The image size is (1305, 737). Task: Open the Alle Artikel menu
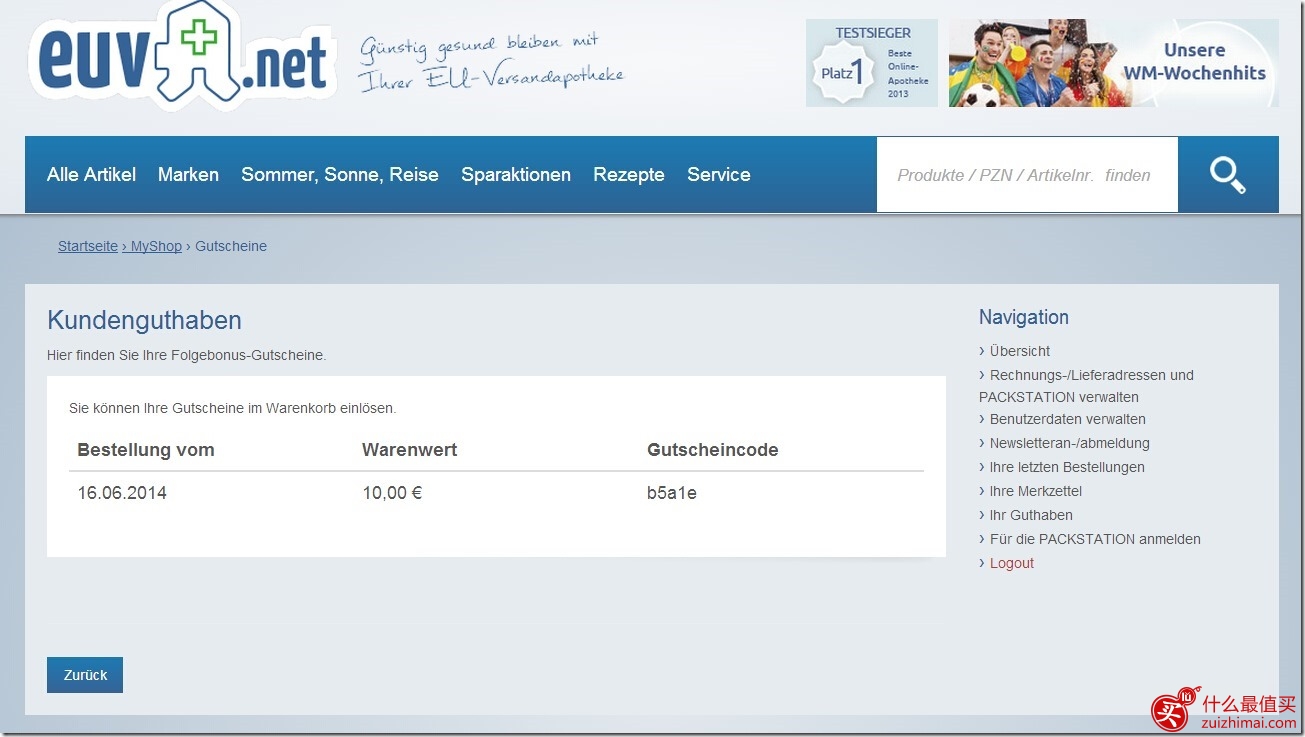(x=91, y=175)
